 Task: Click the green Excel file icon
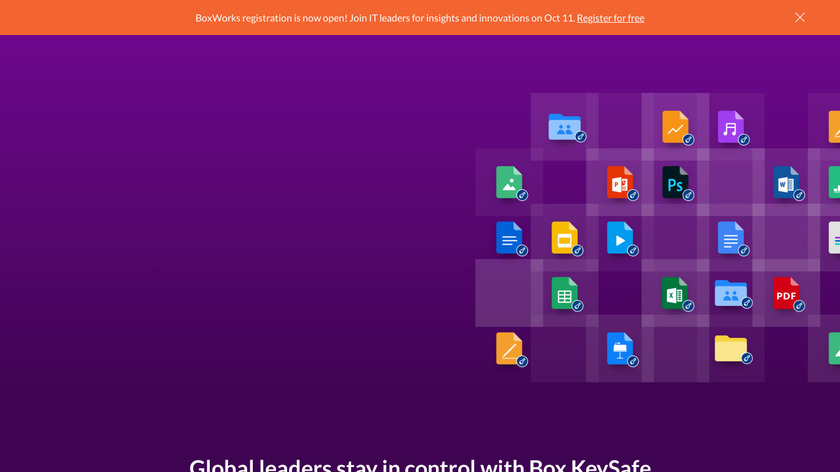coord(676,293)
